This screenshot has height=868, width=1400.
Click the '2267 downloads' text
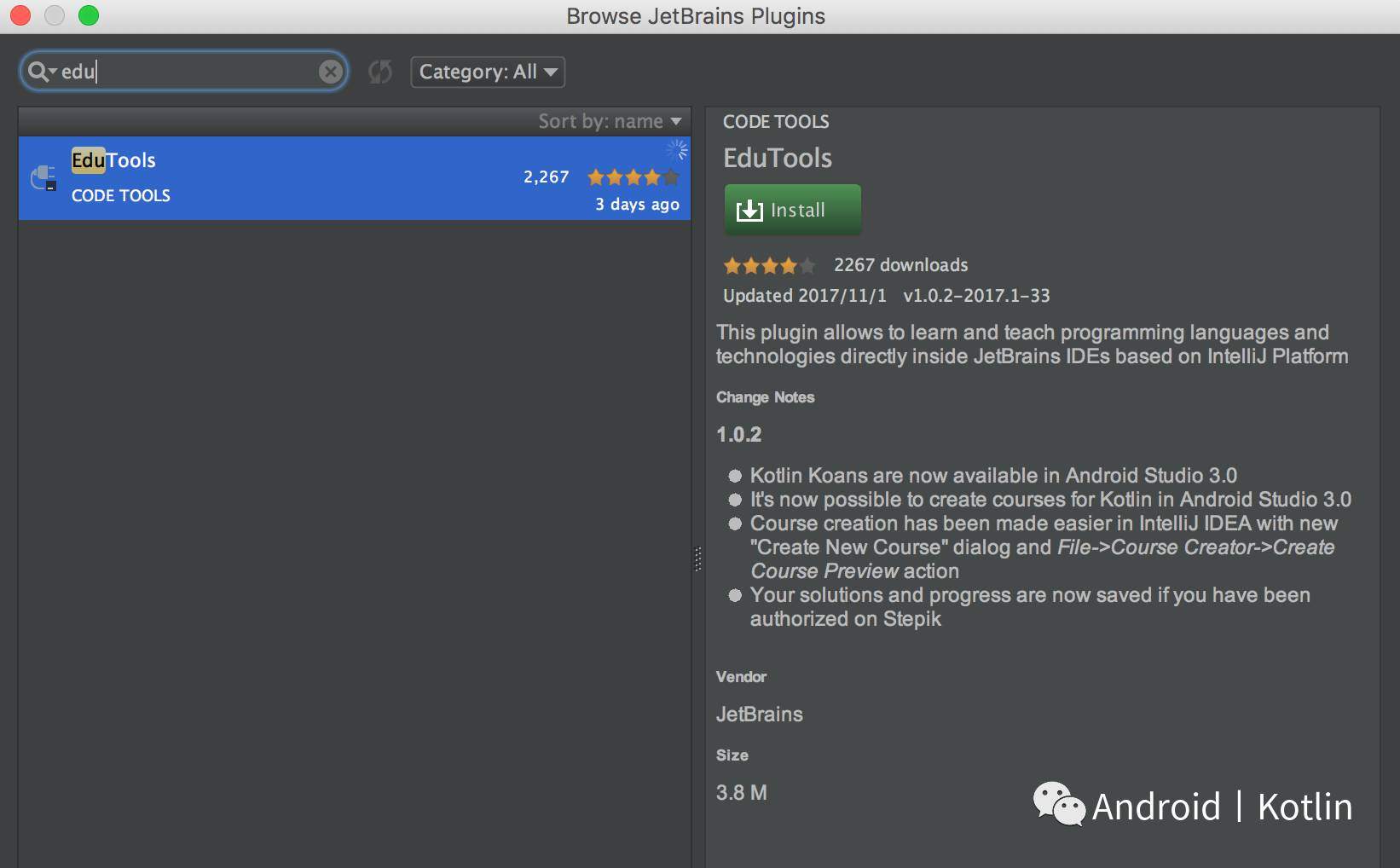coord(900,265)
